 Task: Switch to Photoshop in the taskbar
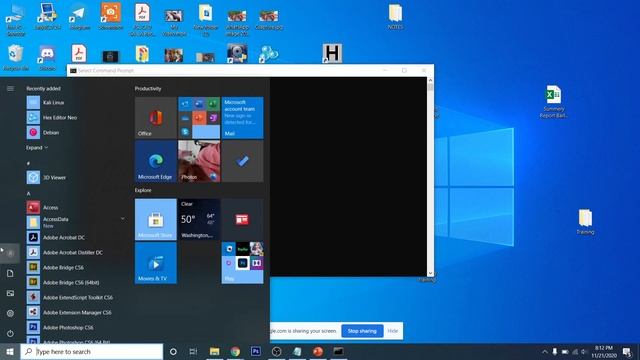pos(256,351)
